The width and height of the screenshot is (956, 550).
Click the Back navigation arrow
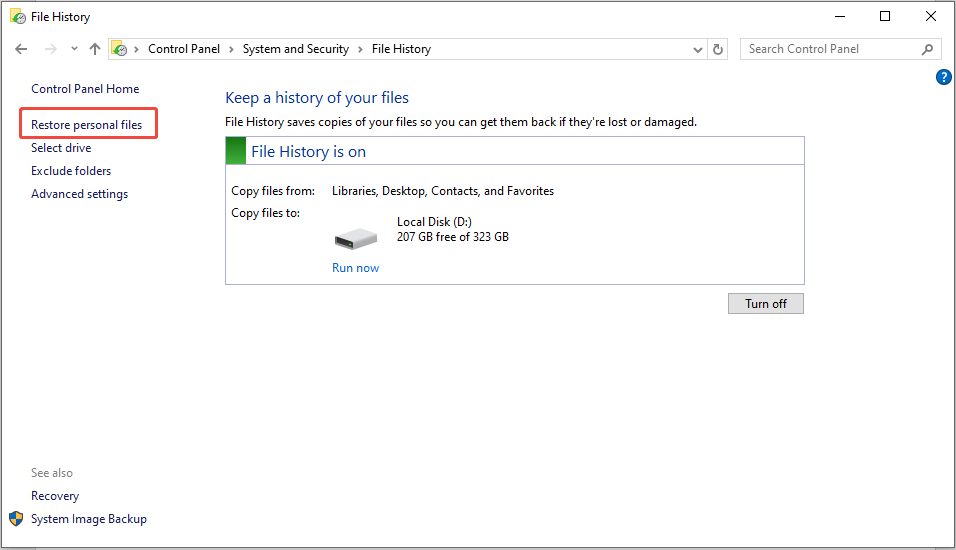pyautogui.click(x=22, y=49)
